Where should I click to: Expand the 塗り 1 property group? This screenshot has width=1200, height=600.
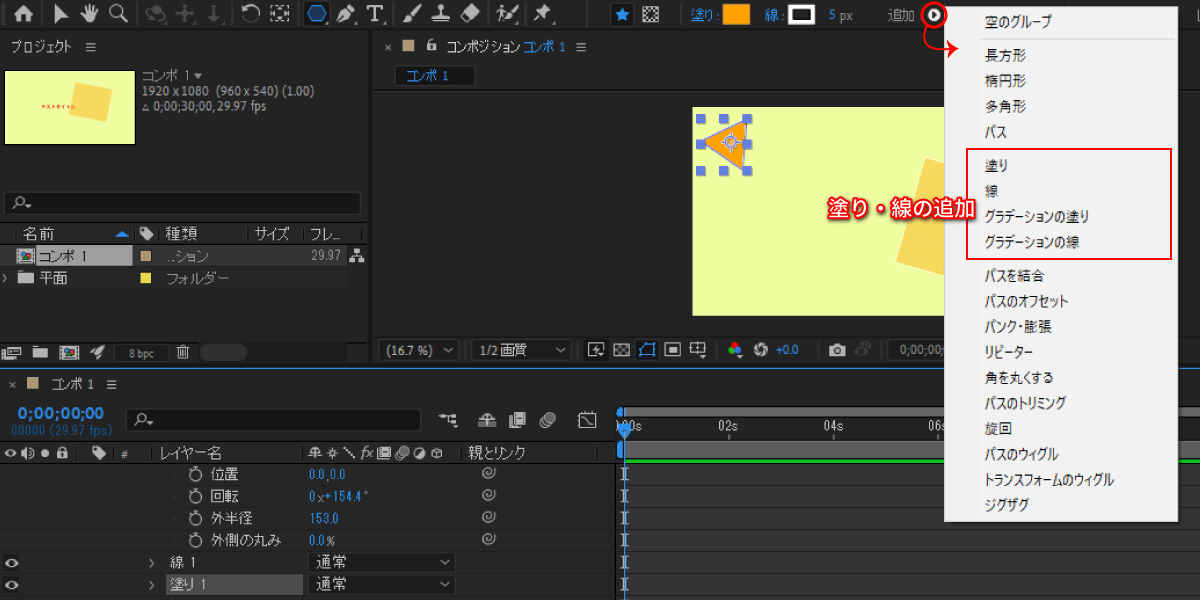click(x=152, y=584)
